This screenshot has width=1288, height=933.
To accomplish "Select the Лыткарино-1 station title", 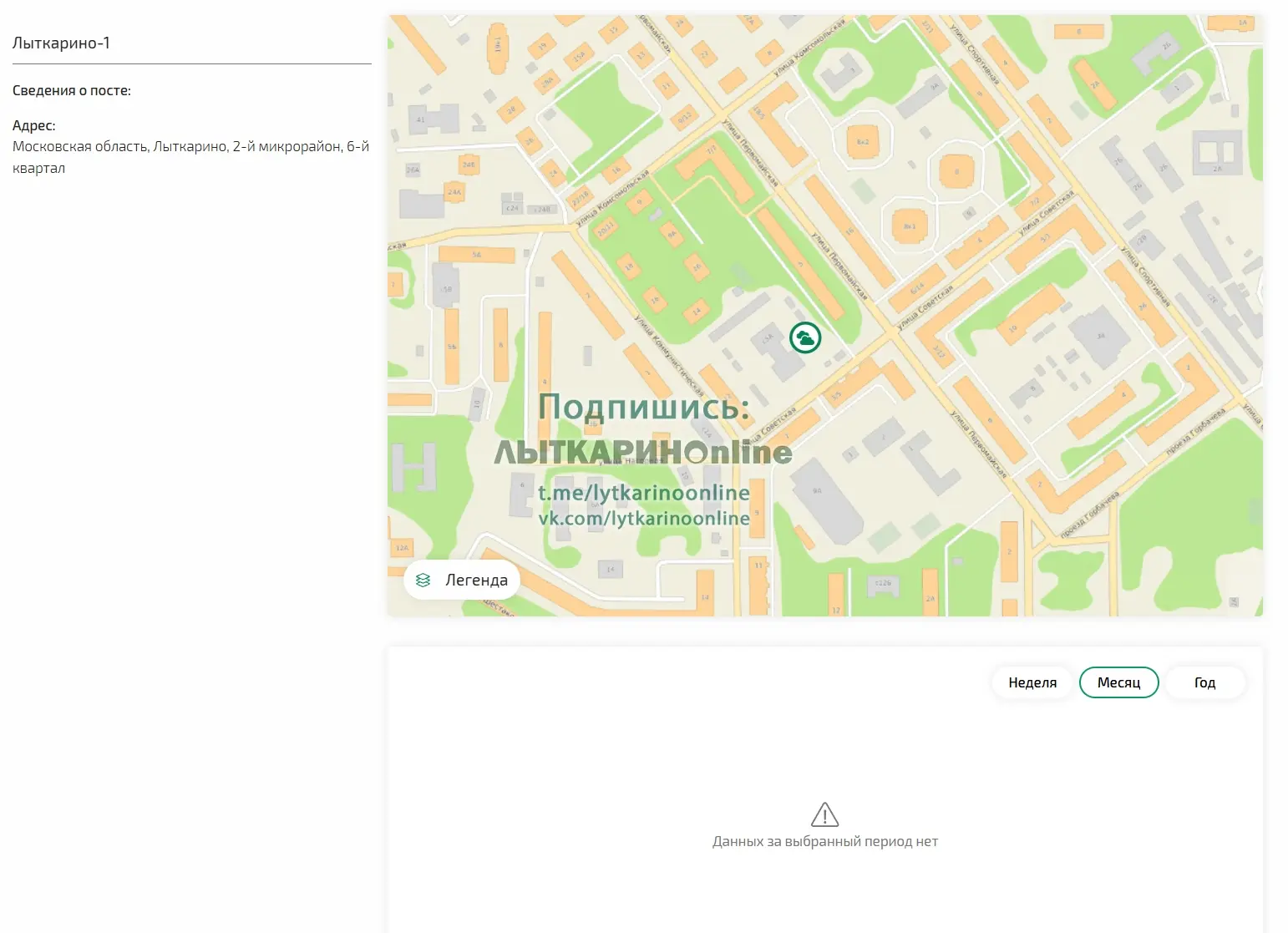I will (61, 43).
